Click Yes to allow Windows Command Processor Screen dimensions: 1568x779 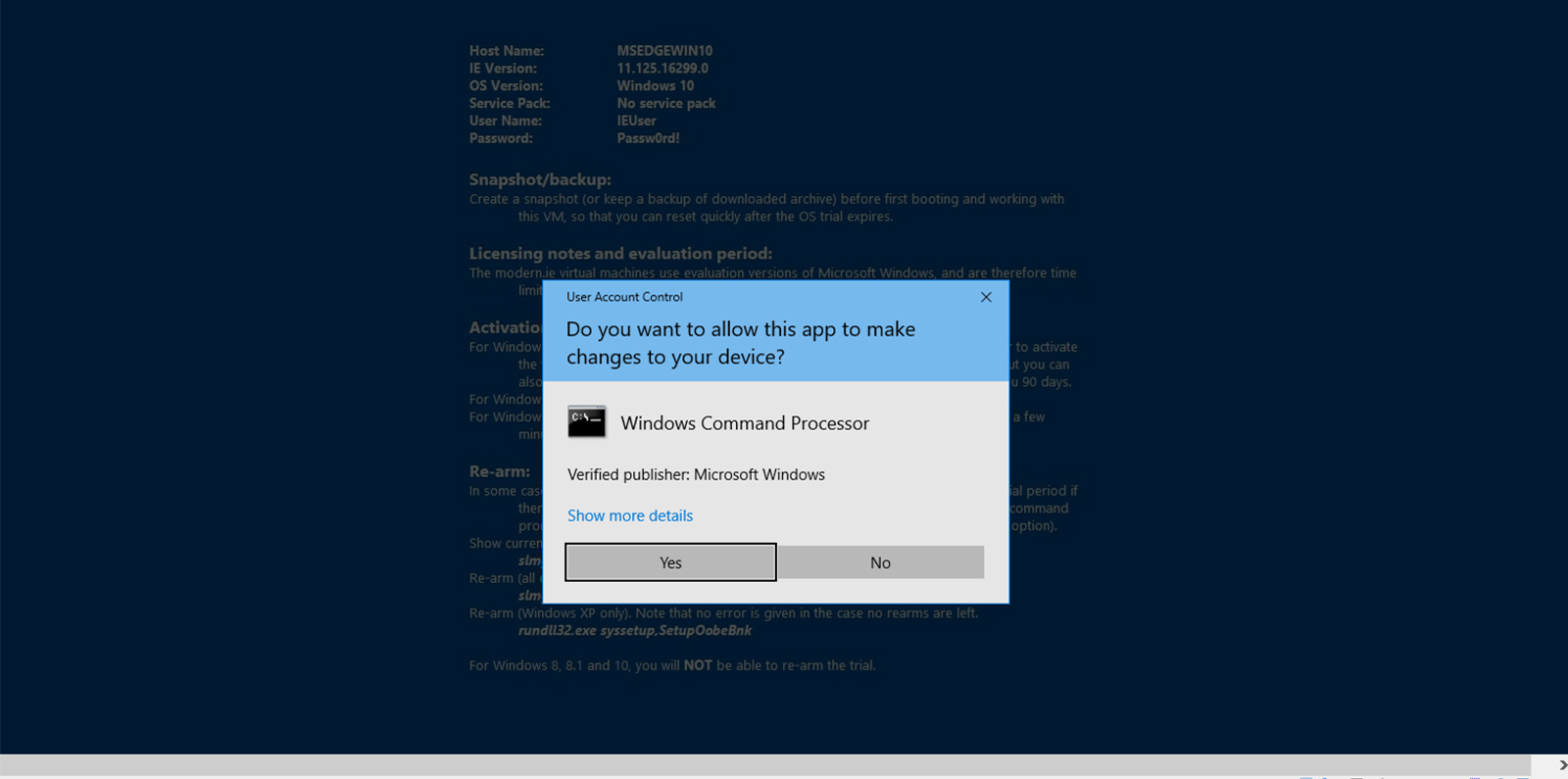click(670, 562)
